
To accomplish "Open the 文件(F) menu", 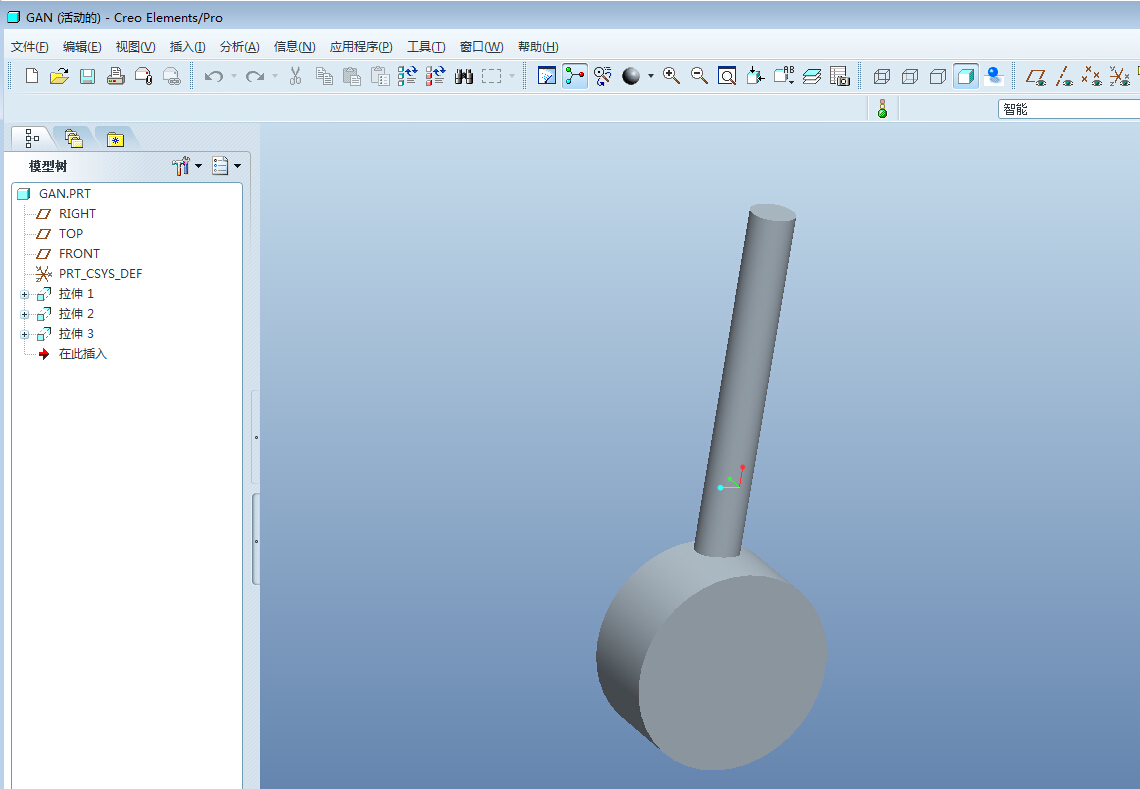I will [x=30, y=47].
